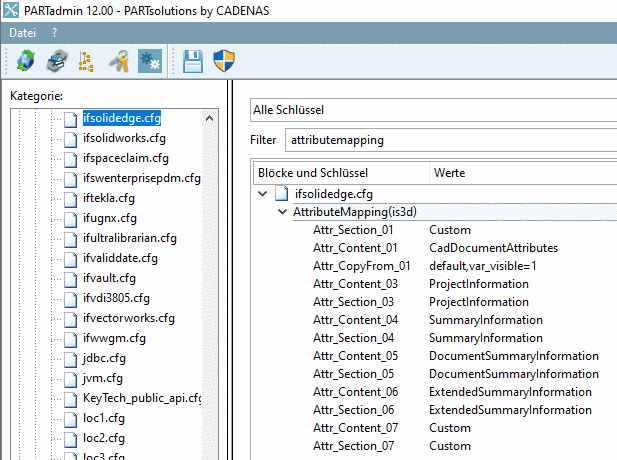Viewport: 617px width, 460px height.
Task: Select the Attr_Content_07 key
Action: 355,428
